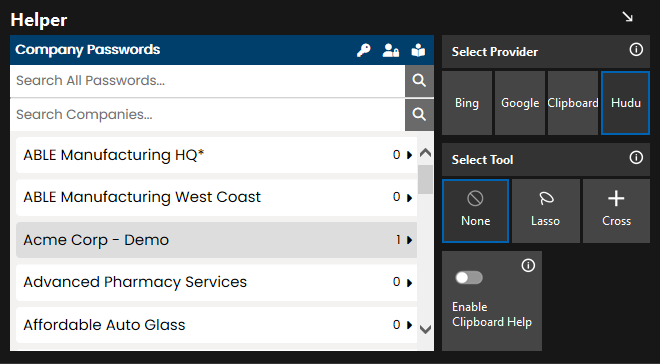Expand ABLE Manufacturing HQ* entry arrow
Image resolution: width=660 pixels, height=364 pixels.
click(409, 155)
